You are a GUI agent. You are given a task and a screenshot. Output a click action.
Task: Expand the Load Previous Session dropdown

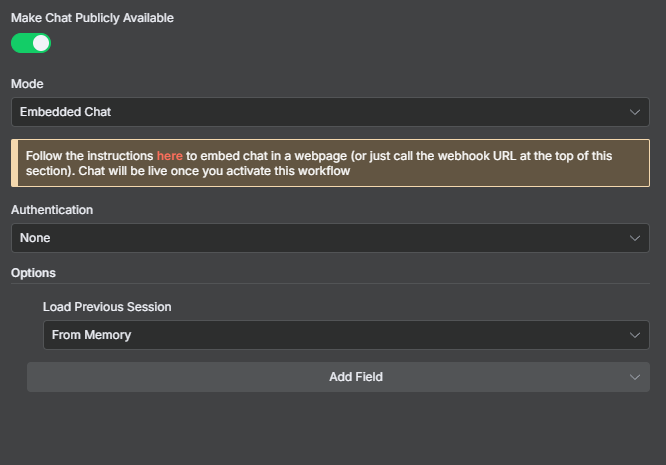coord(345,335)
